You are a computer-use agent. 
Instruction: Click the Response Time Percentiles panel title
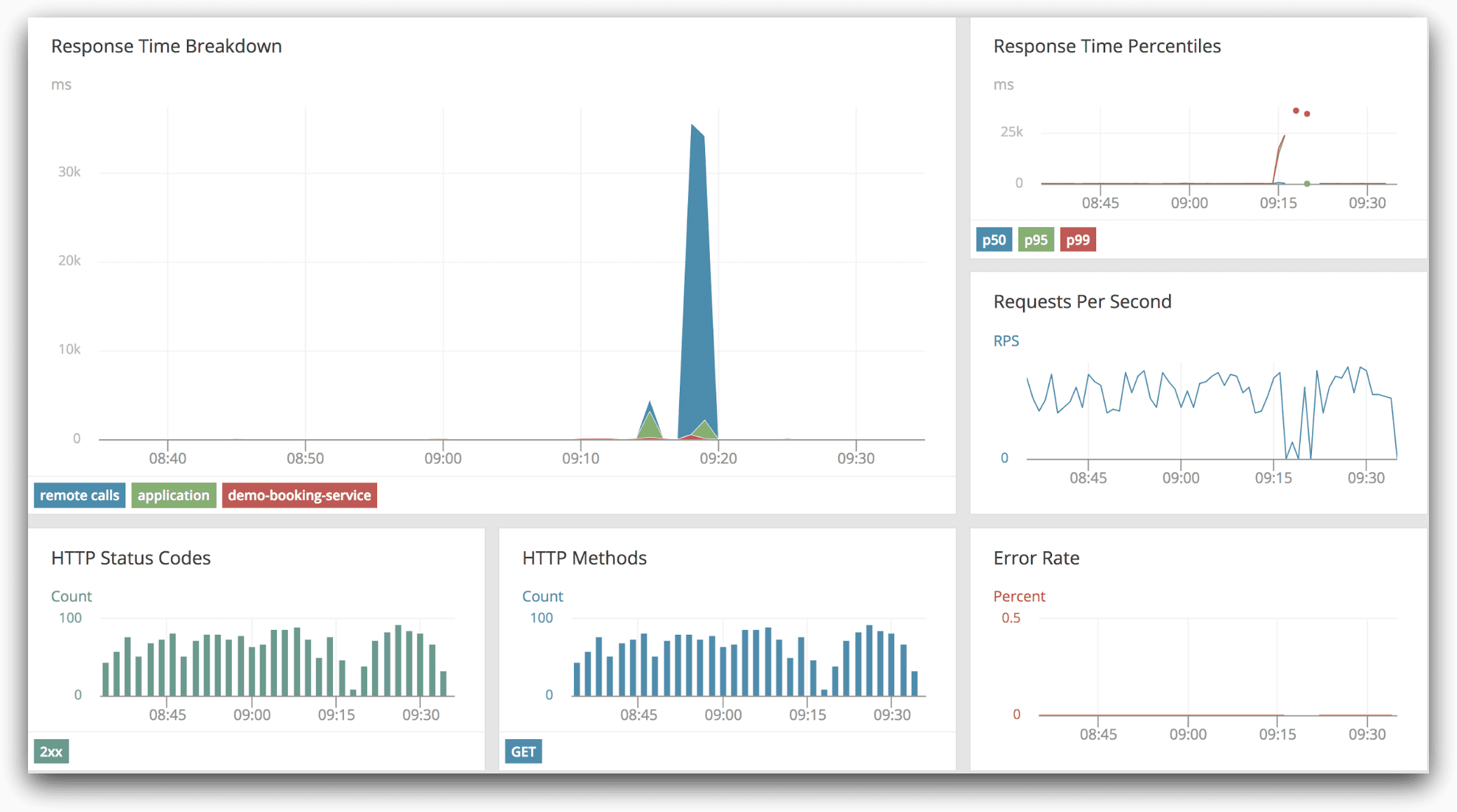click(x=1107, y=46)
